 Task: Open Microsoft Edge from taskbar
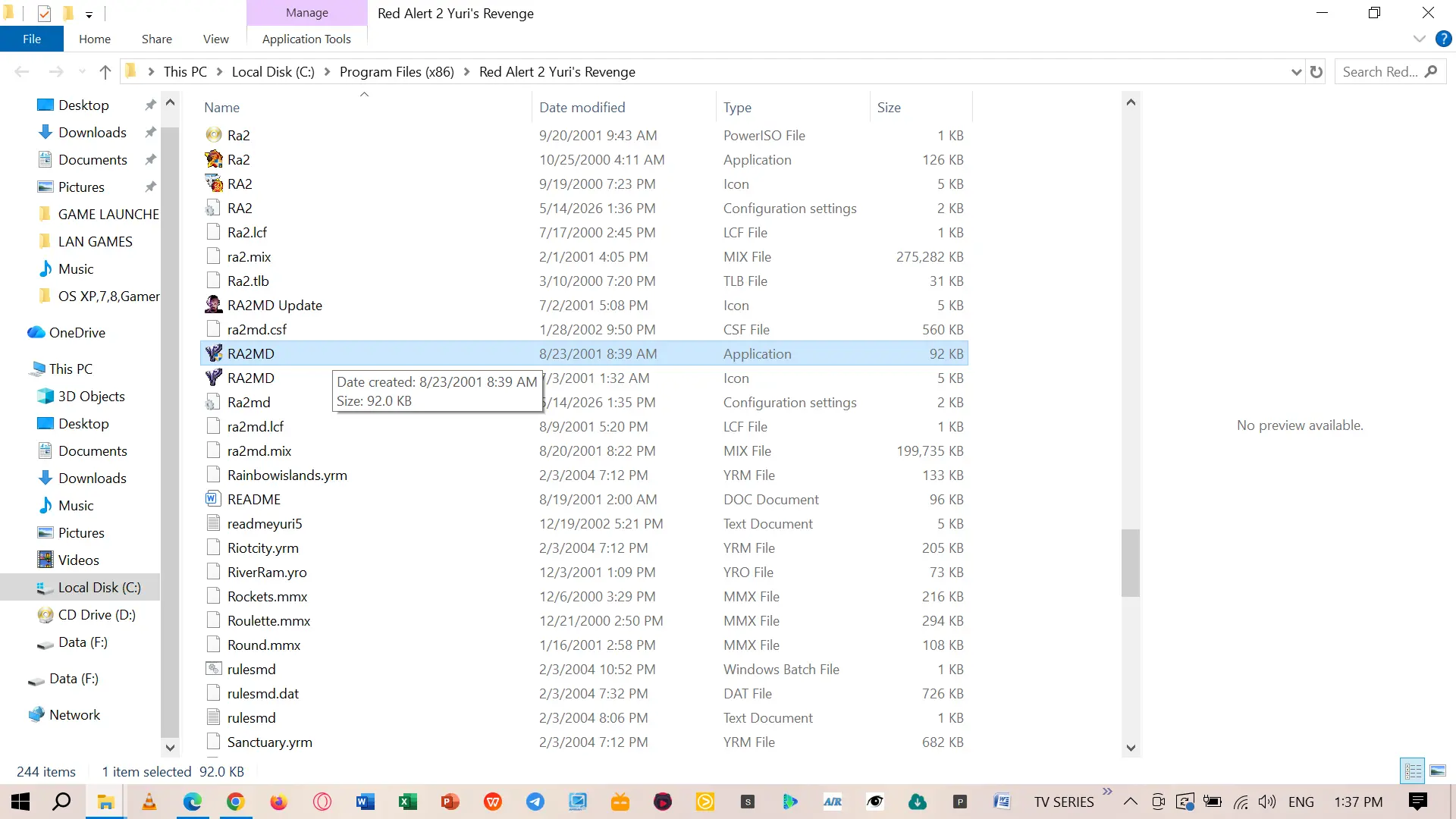click(x=192, y=802)
